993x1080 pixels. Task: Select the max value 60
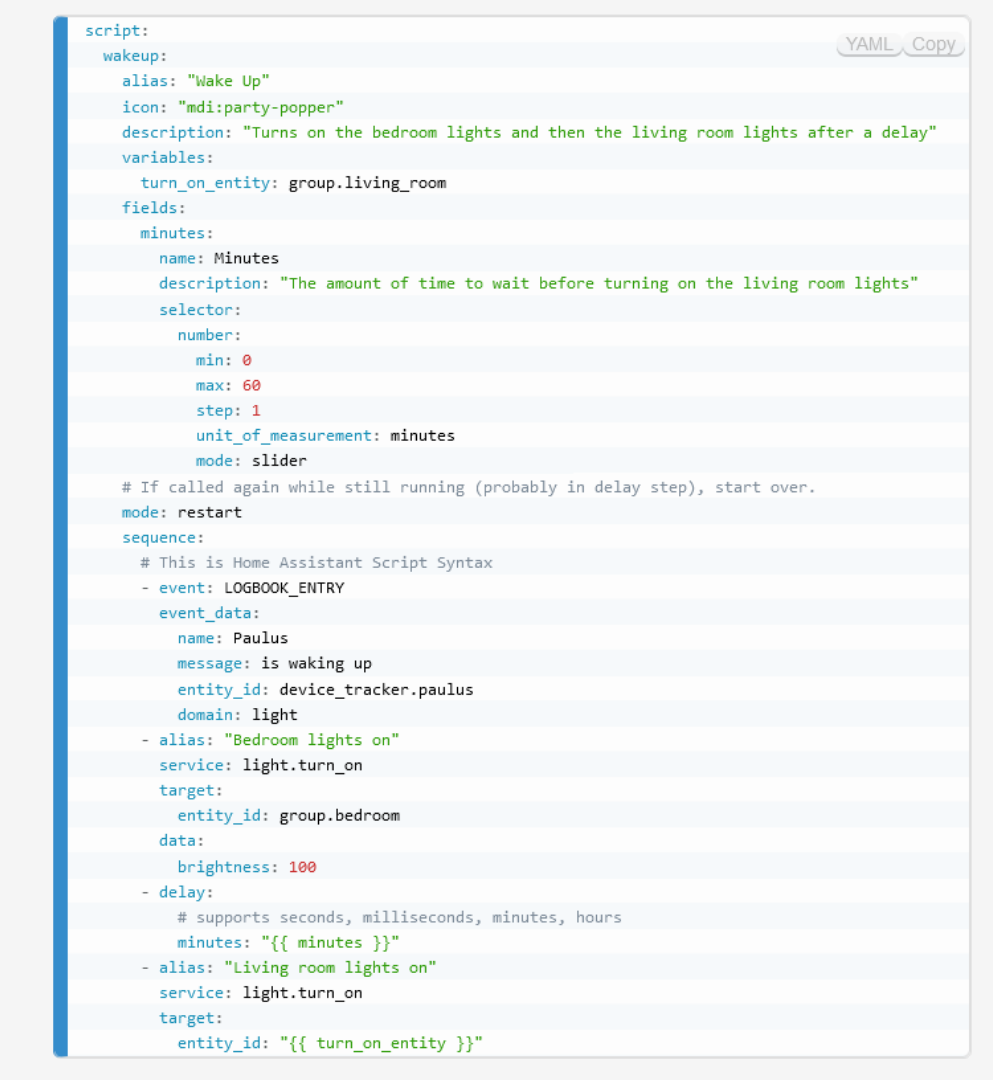click(x=251, y=385)
